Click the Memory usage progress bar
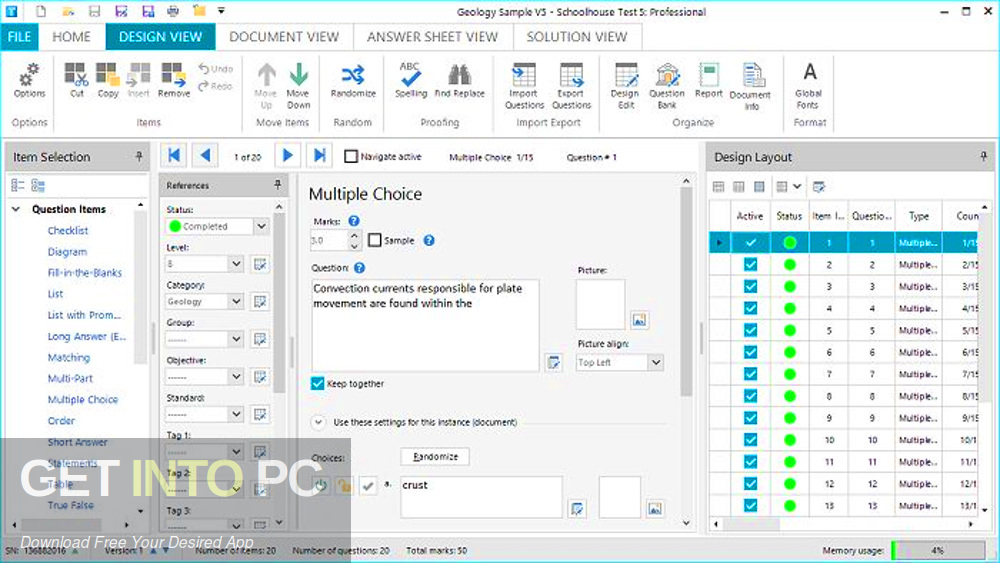 938,550
